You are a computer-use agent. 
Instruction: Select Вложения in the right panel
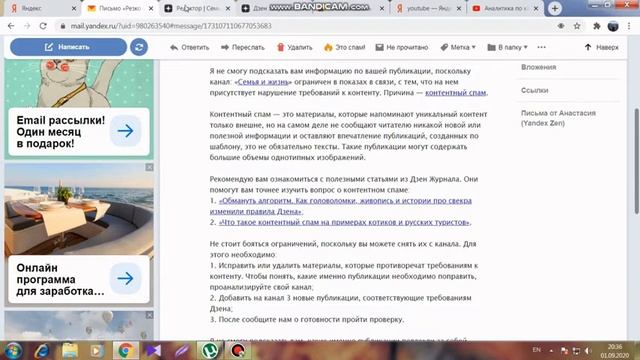538,67
